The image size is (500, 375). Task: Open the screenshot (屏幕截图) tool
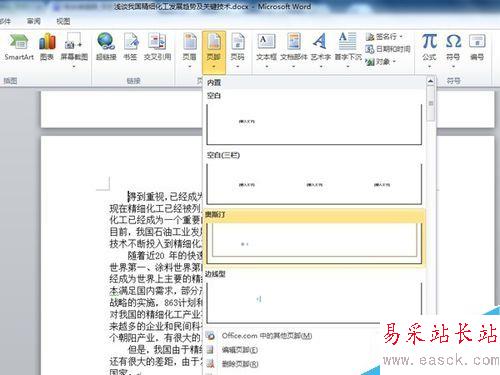click(x=74, y=50)
